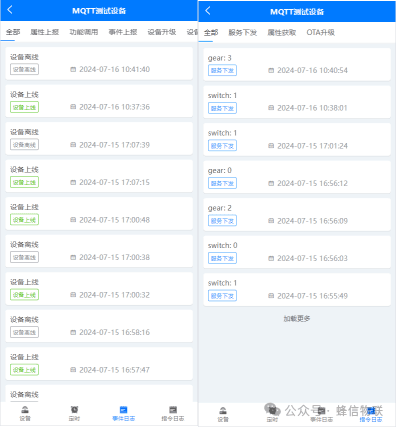The image size is (396, 427).
Task: Select the switch: 0 command text
Action: pyautogui.click(x=223, y=246)
